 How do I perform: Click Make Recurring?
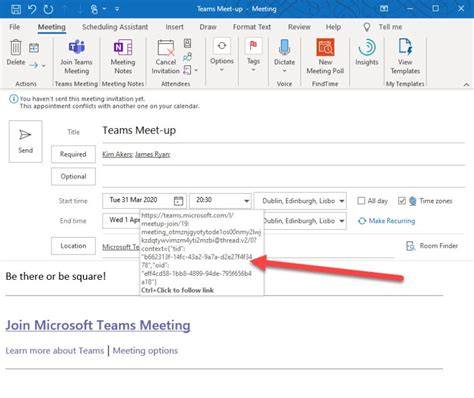point(387,221)
